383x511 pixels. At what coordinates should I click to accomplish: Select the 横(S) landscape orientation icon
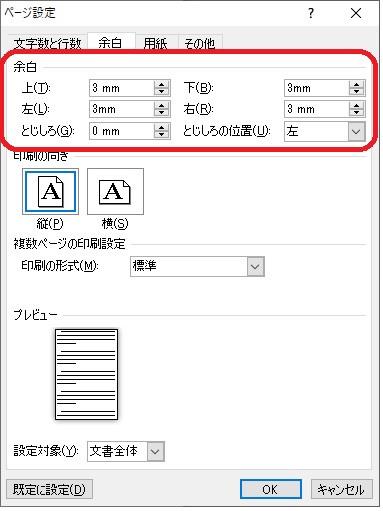115,191
